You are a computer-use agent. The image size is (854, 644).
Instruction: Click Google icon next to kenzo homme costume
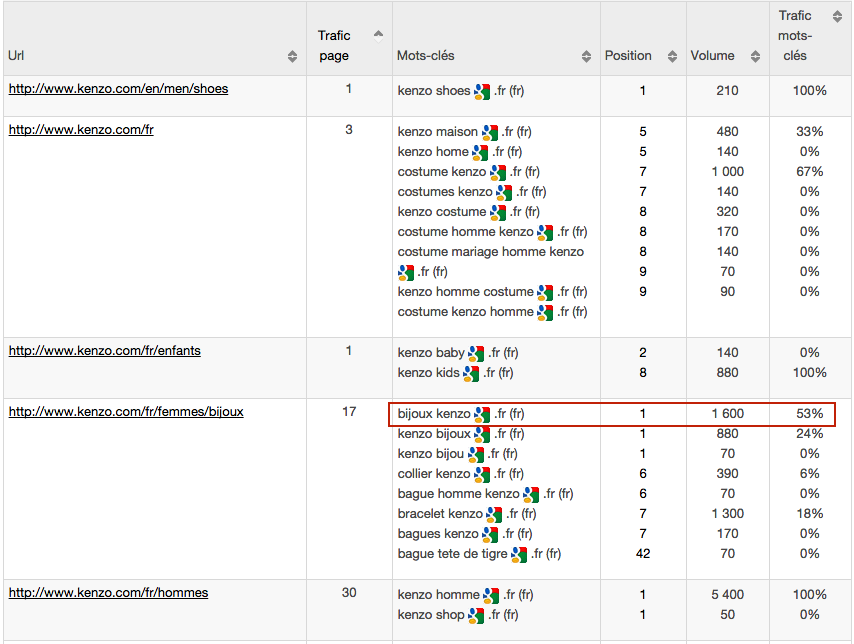(545, 293)
